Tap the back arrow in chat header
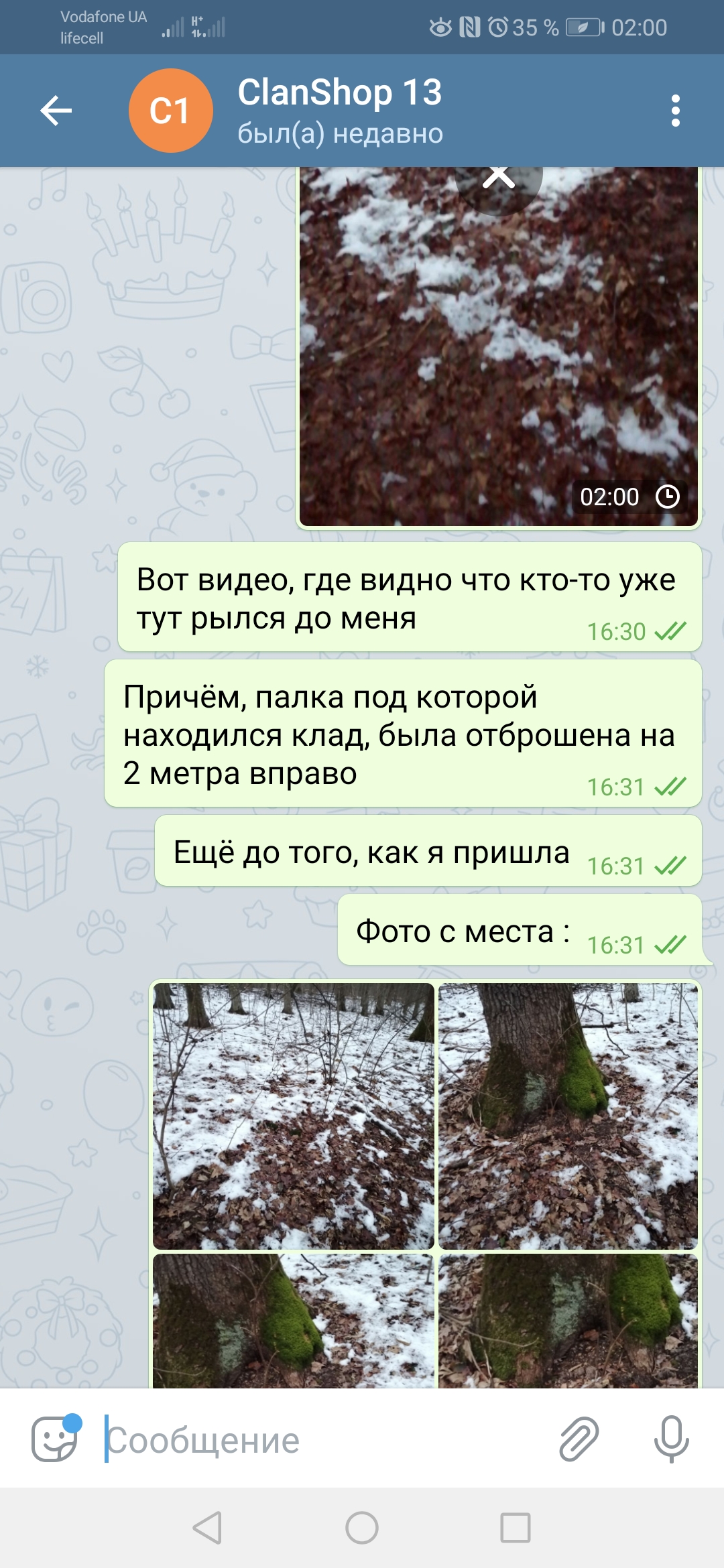The image size is (724, 1568). coord(56,111)
